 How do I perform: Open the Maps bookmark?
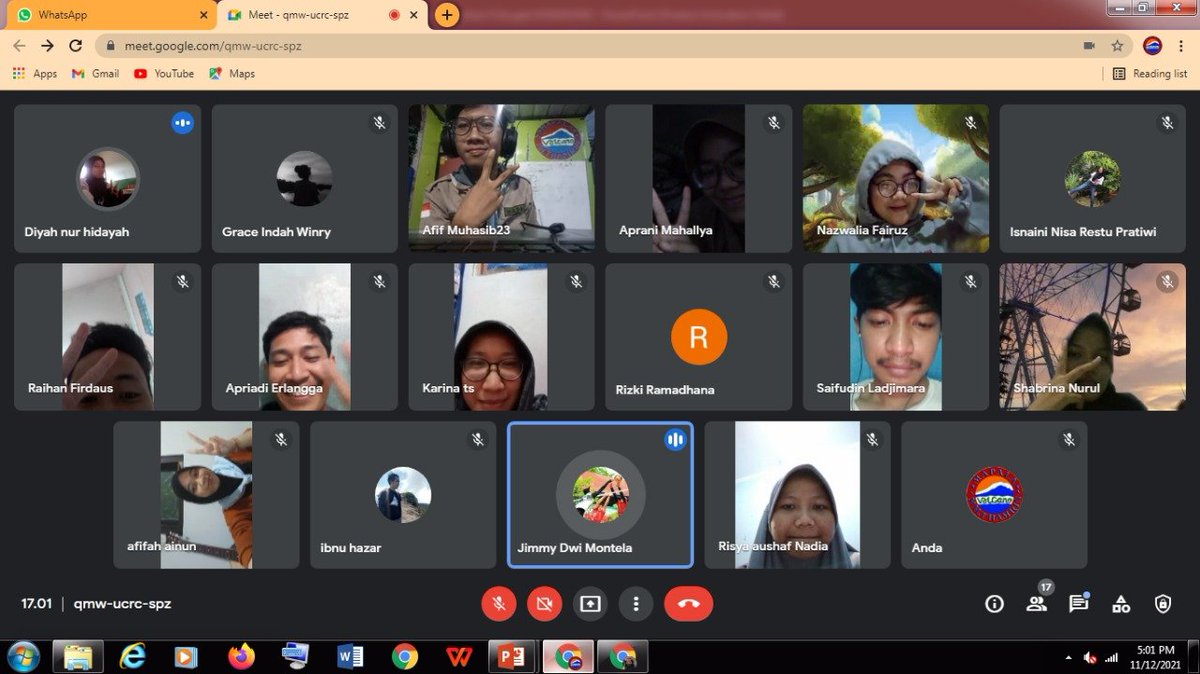[x=232, y=74]
